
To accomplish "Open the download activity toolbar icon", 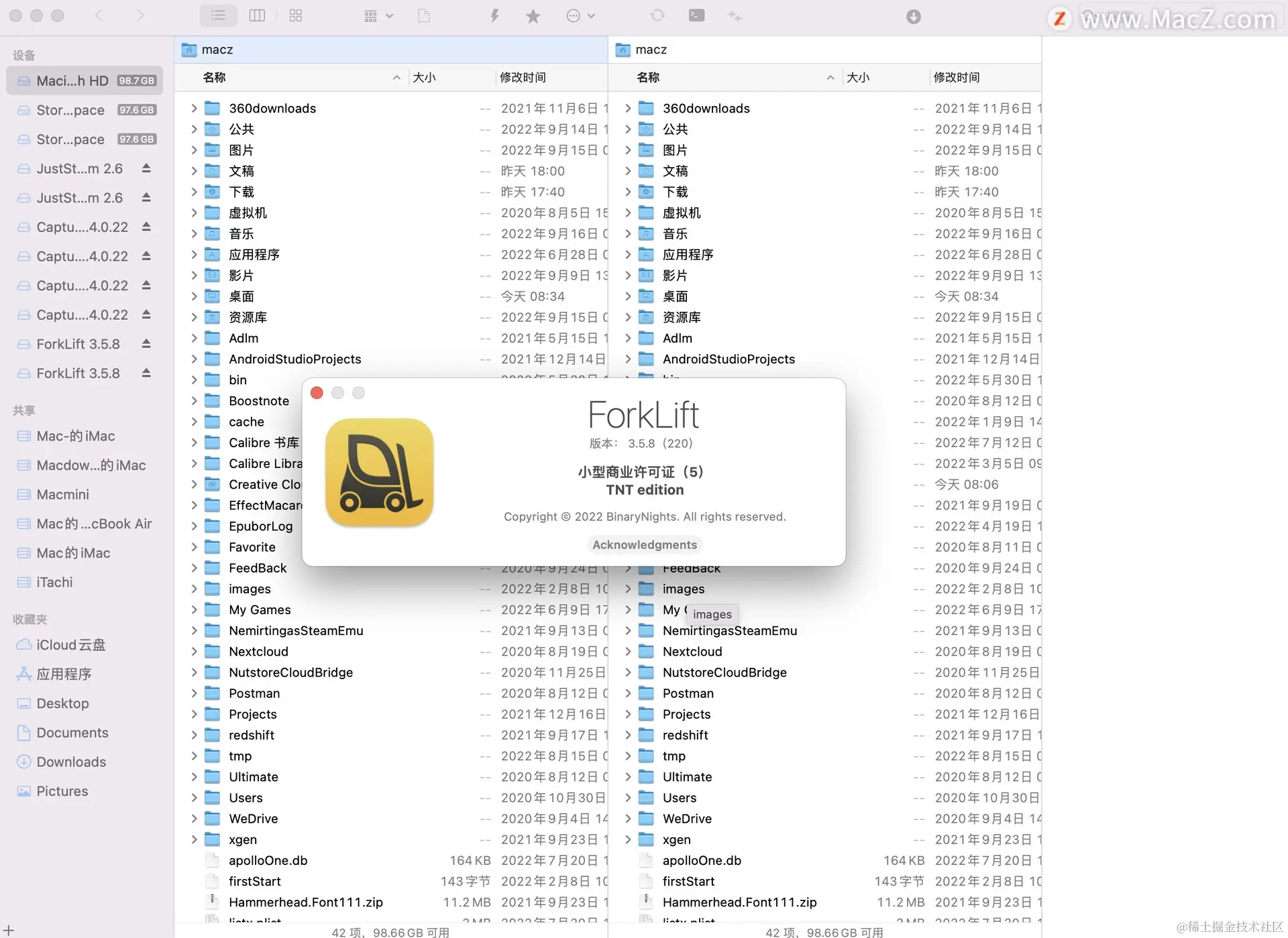I will pos(913,17).
